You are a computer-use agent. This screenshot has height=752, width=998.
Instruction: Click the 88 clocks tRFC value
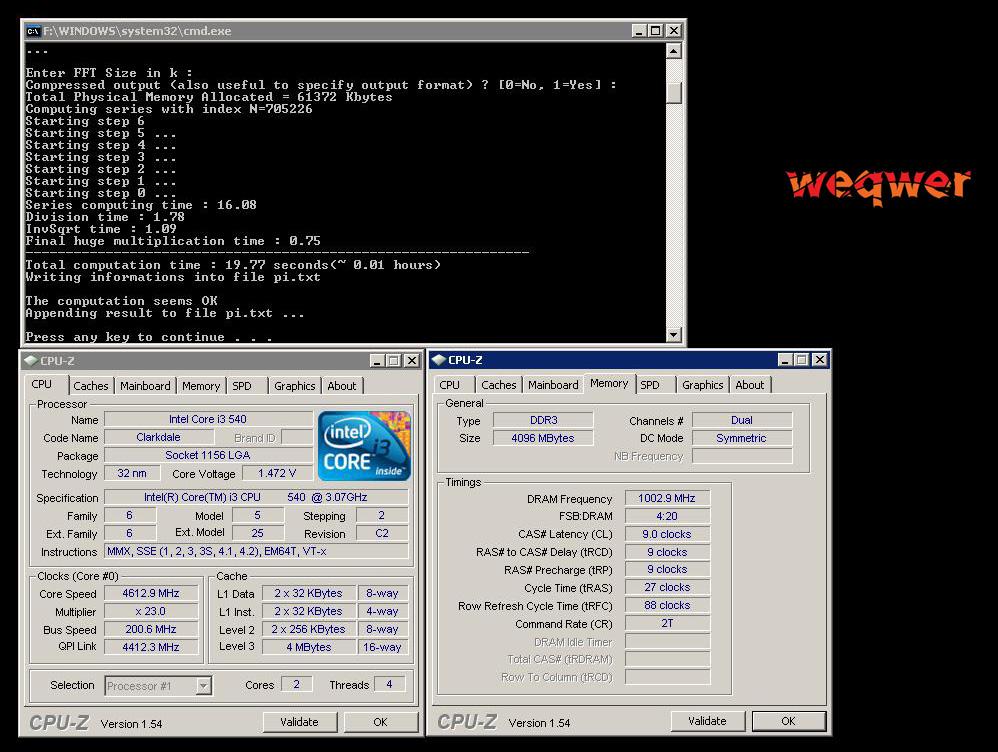(667, 606)
